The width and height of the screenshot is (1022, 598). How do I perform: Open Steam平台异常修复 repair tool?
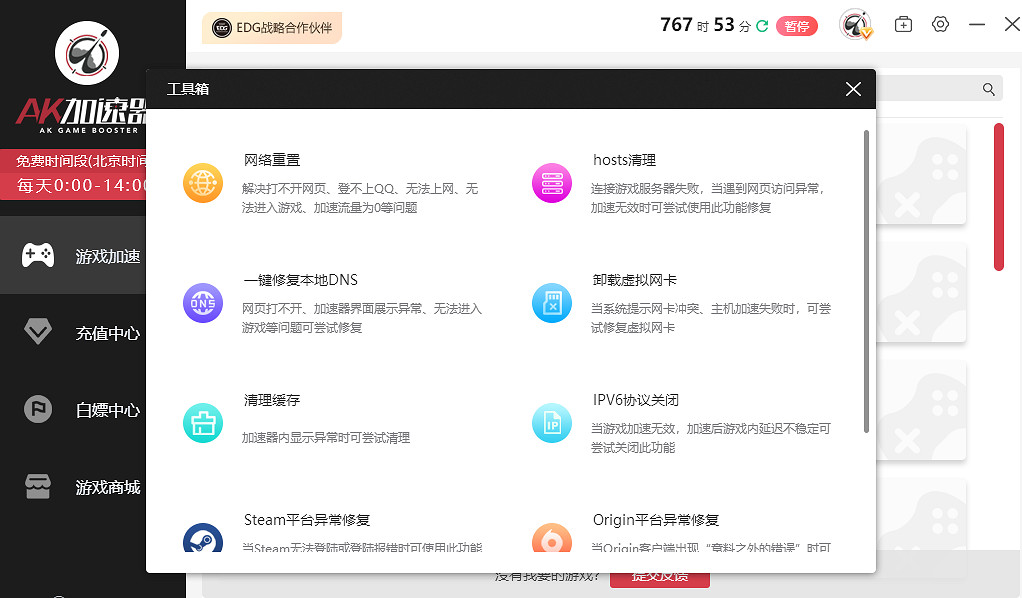coord(203,535)
